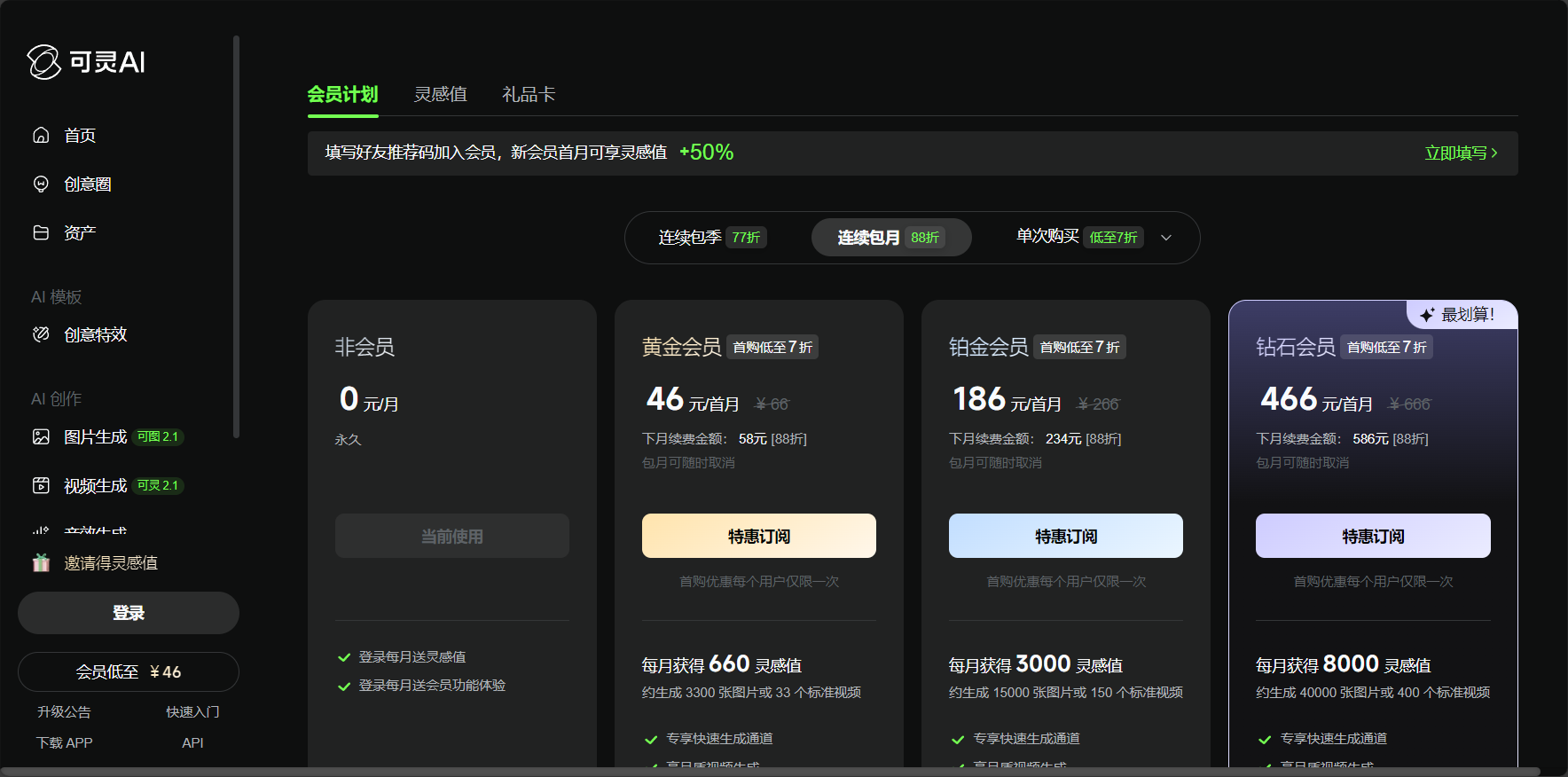The height and width of the screenshot is (777, 1568).
Task: Open the API link
Action: (192, 742)
